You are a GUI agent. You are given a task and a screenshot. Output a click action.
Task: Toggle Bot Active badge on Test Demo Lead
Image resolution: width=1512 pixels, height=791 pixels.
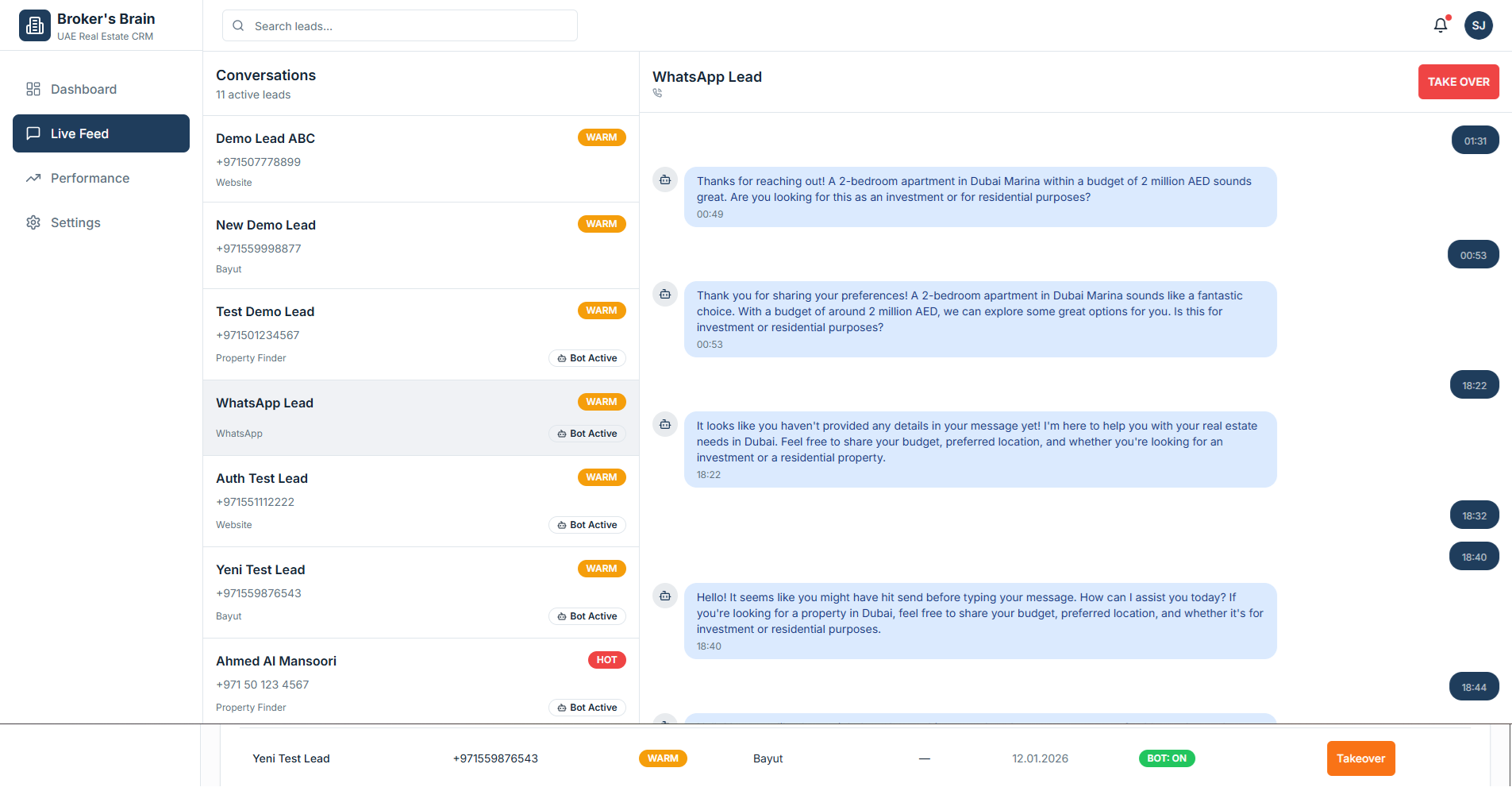point(587,358)
